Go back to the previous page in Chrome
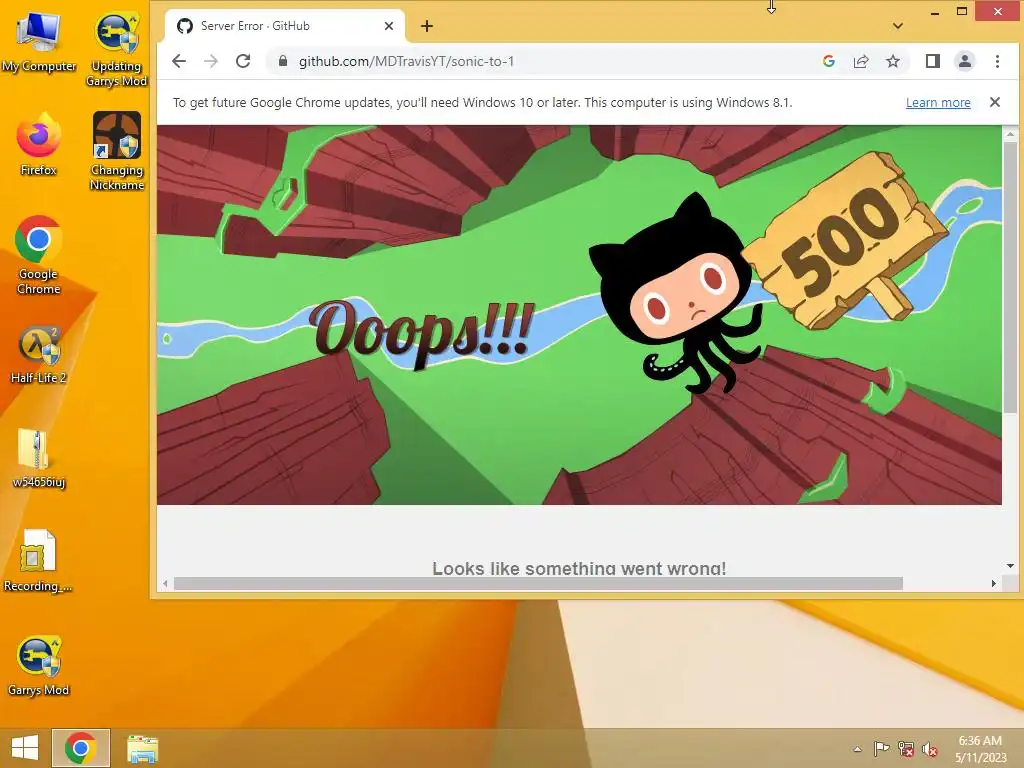The height and width of the screenshot is (768, 1024). coord(179,61)
